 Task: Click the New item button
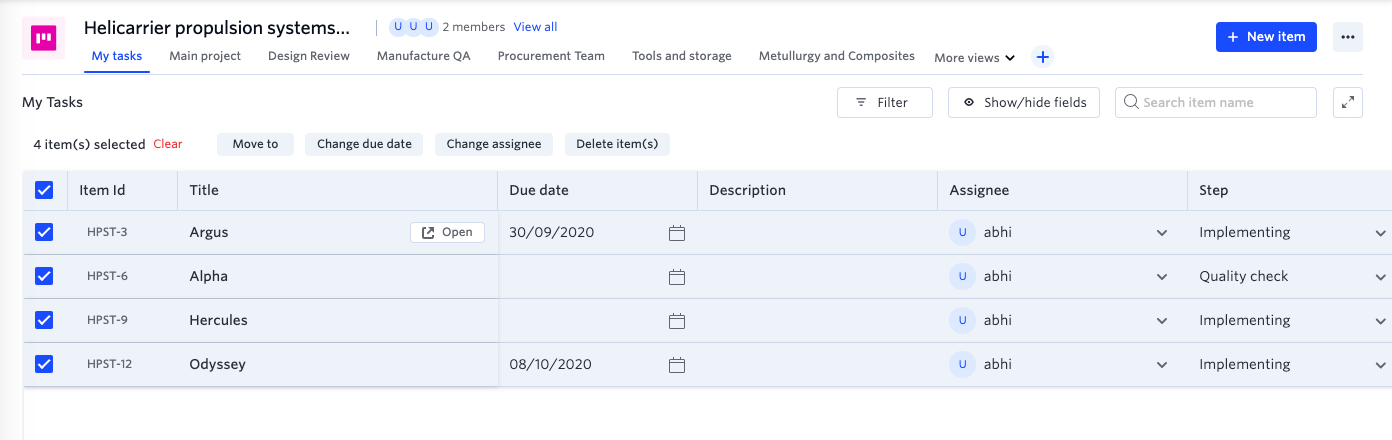(x=1266, y=37)
